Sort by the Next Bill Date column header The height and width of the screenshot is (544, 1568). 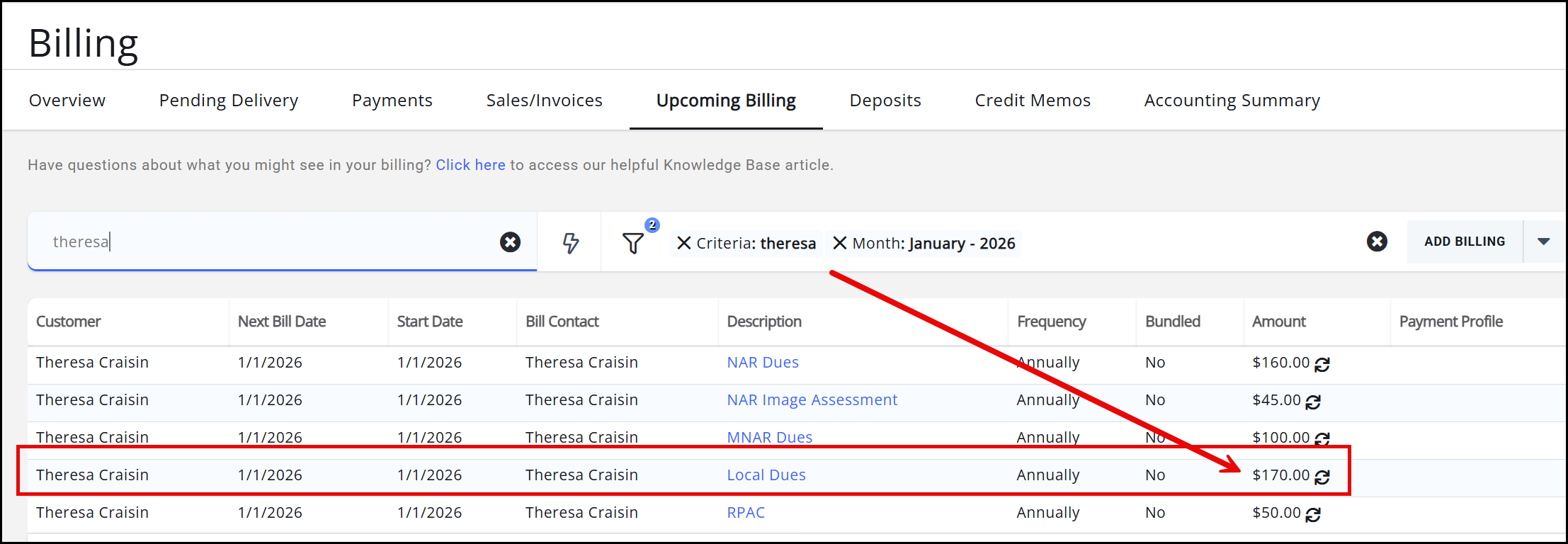[x=282, y=322]
